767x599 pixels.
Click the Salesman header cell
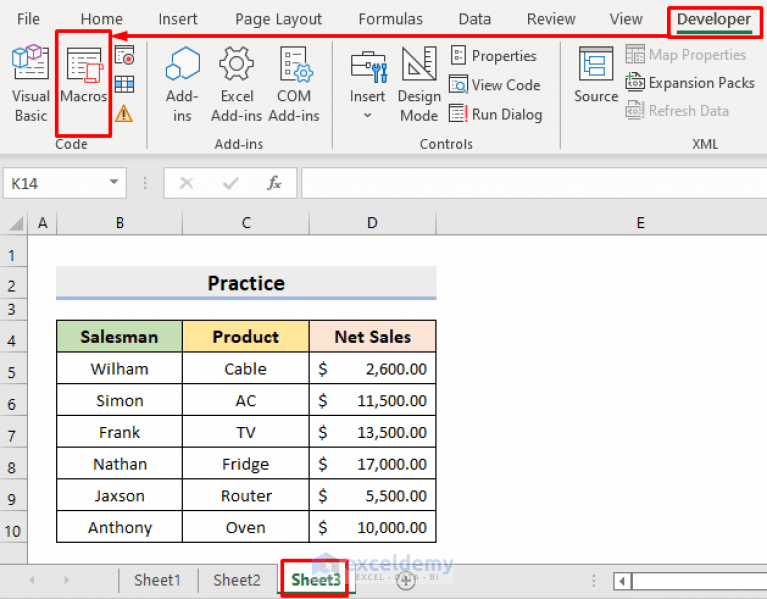119,336
